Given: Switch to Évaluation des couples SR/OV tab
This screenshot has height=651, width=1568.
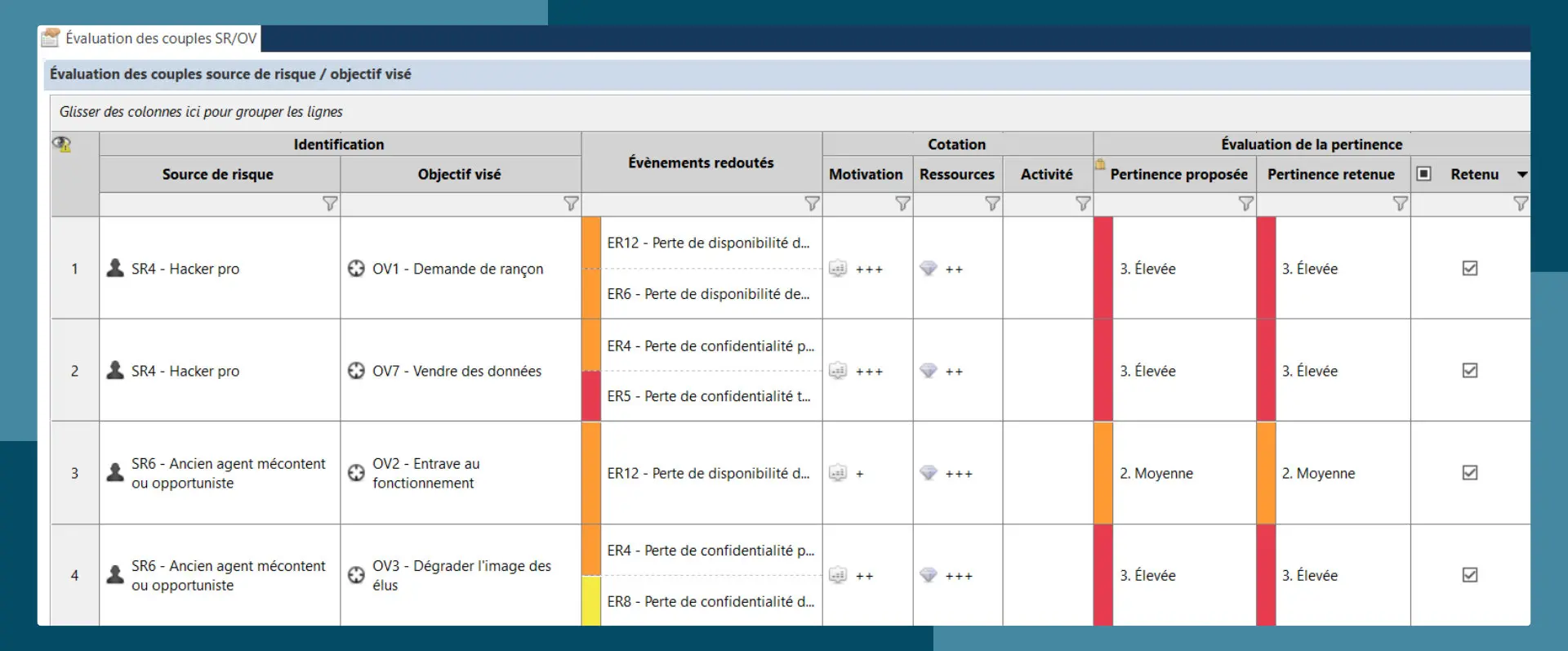Looking at the screenshot, I should tap(149, 38).
